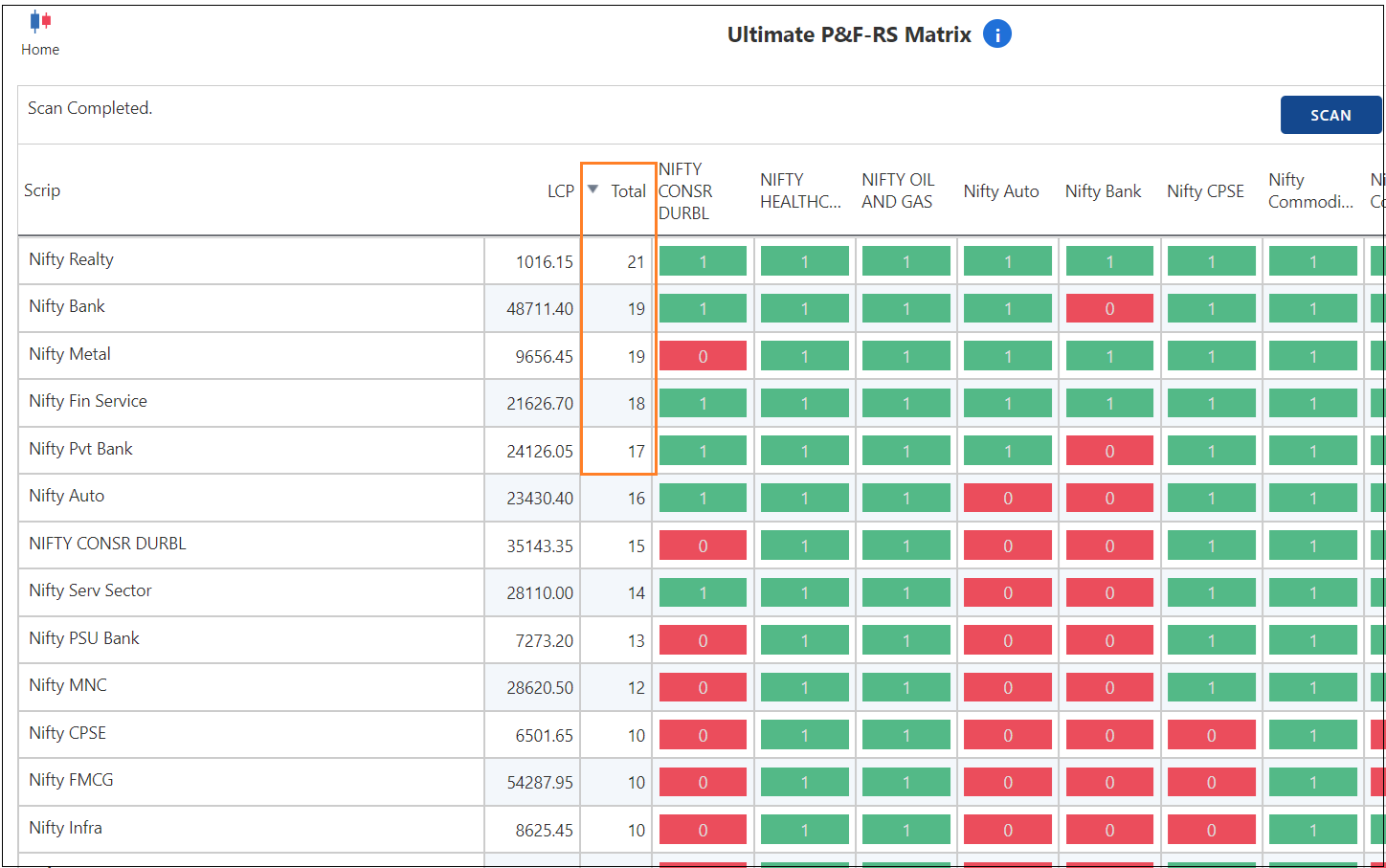1386x868 pixels.
Task: Toggle sort arrow beside Total column
Action: point(592,189)
